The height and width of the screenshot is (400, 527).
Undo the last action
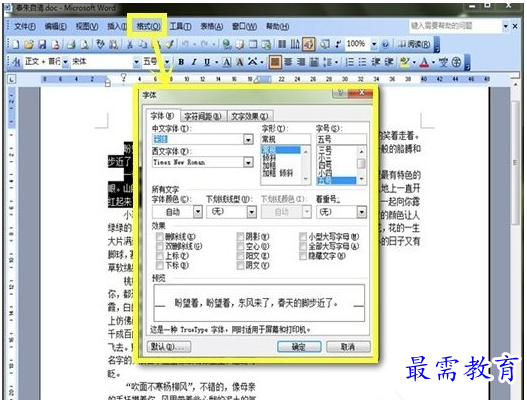[185, 44]
